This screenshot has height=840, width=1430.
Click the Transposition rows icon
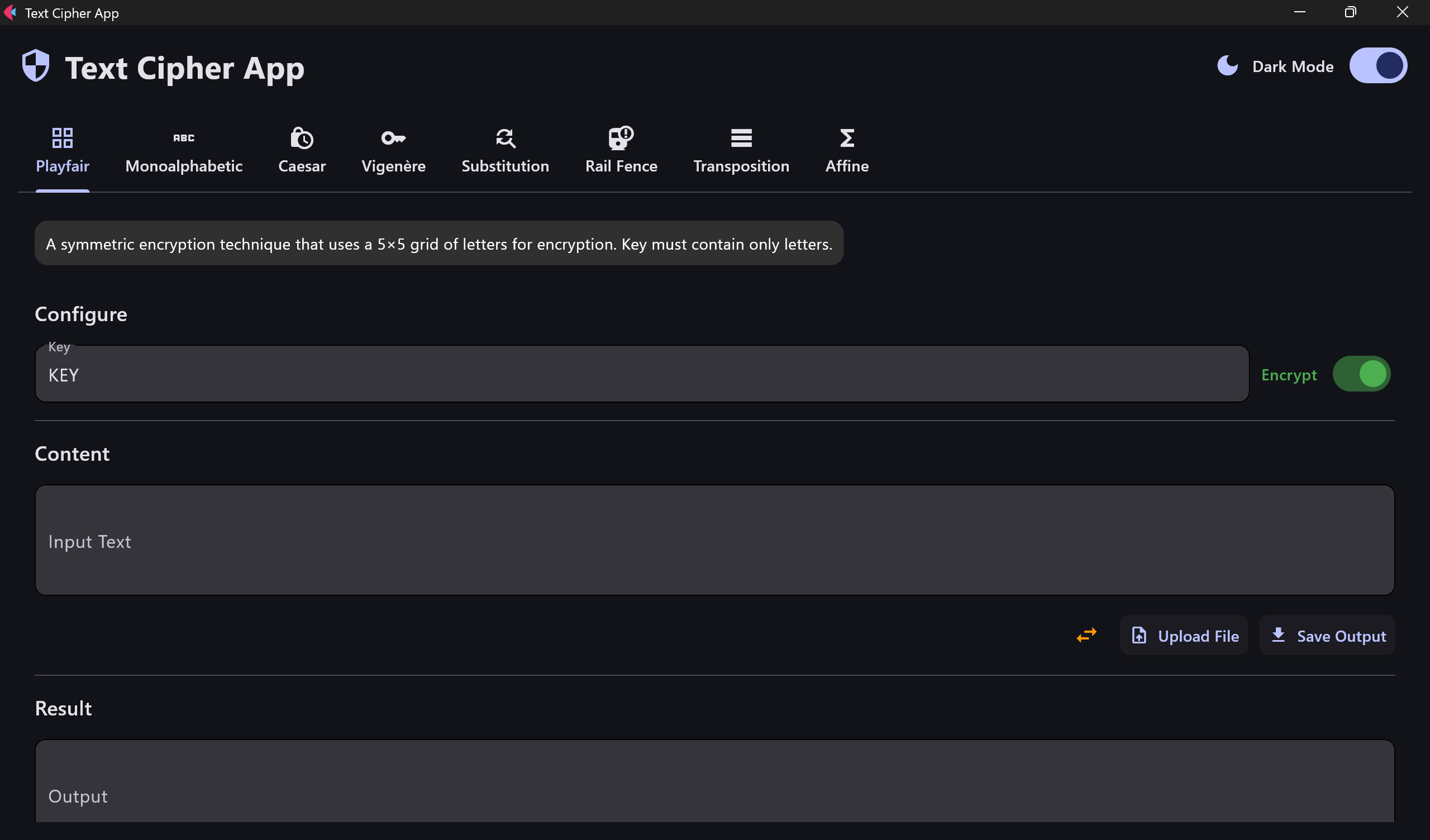(741, 137)
